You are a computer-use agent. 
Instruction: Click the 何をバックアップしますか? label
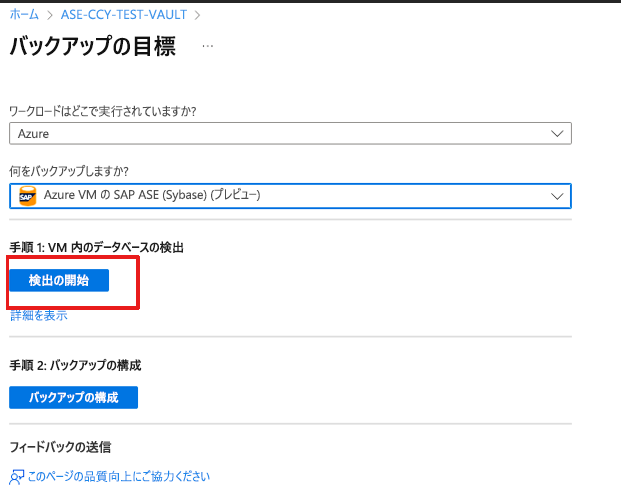pos(69,171)
